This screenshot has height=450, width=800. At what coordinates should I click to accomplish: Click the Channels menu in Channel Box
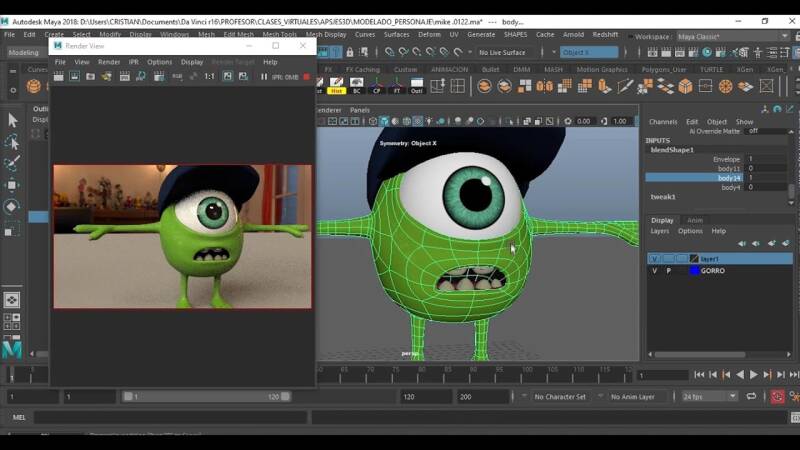662,122
